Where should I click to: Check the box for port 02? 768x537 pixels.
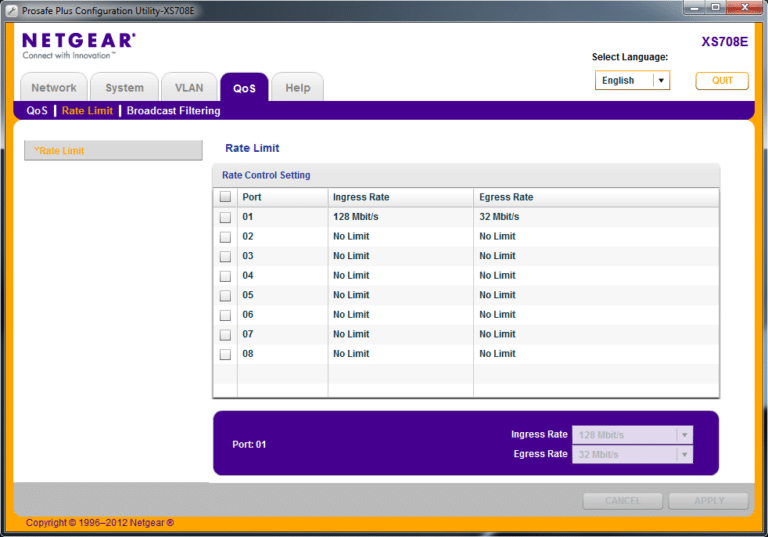coord(225,237)
